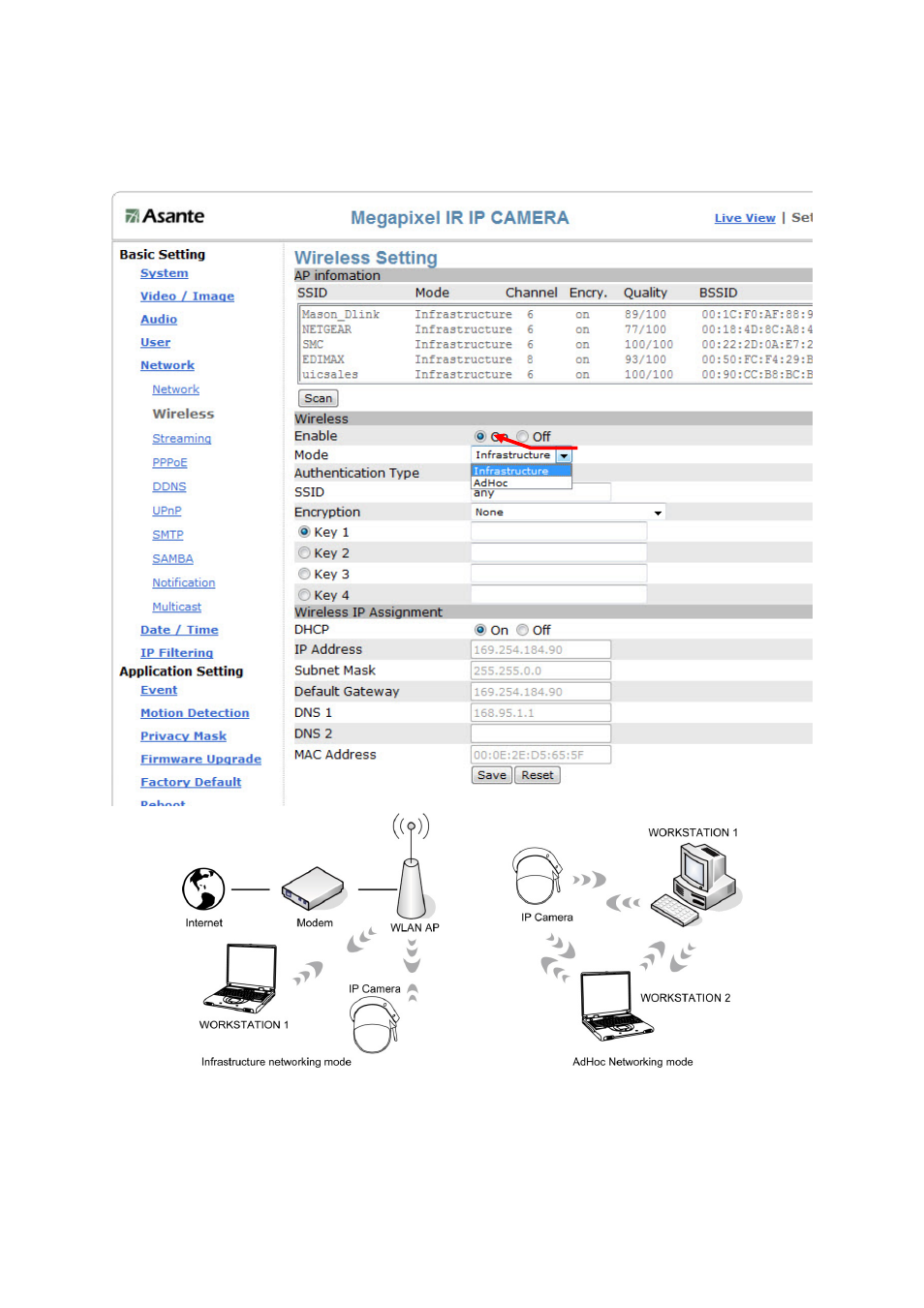Screen dimensions: 924x1308
Task: Select the NETGEAR access point row
Action: coord(557,329)
